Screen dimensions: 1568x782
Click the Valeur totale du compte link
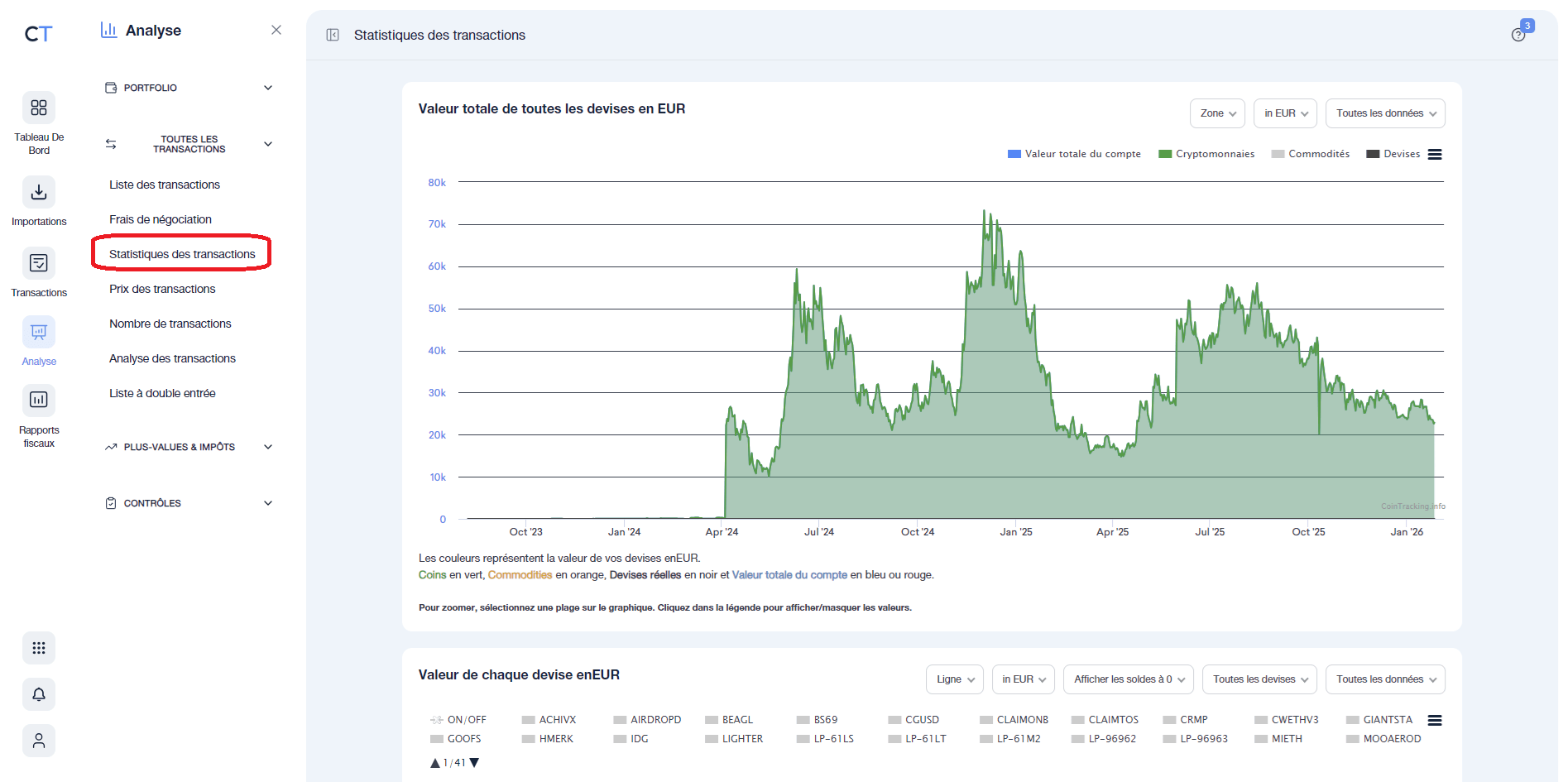789,574
